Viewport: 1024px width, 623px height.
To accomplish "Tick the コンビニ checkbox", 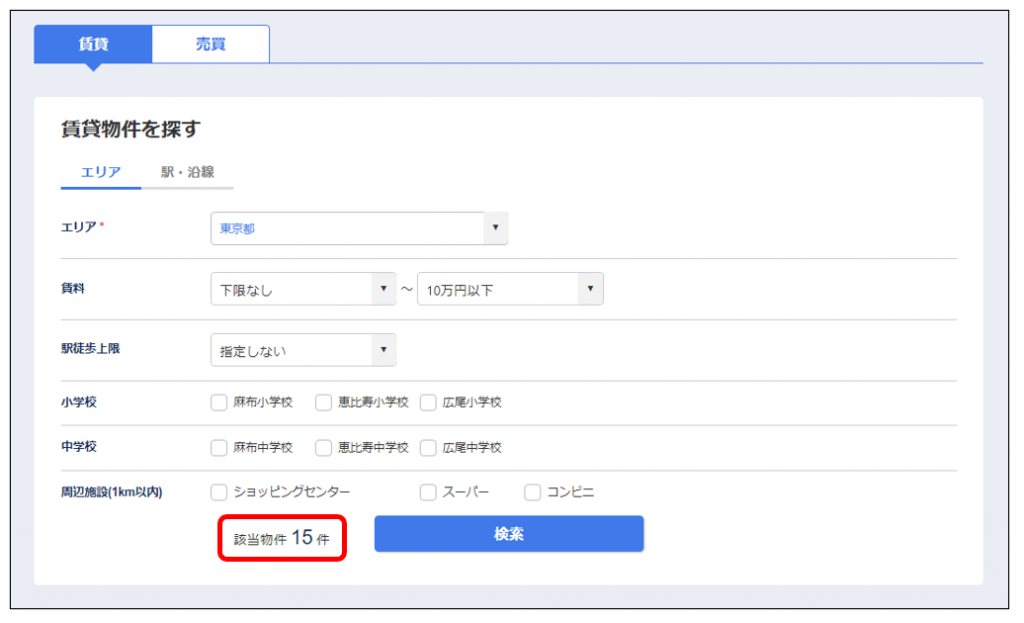I will [532, 492].
